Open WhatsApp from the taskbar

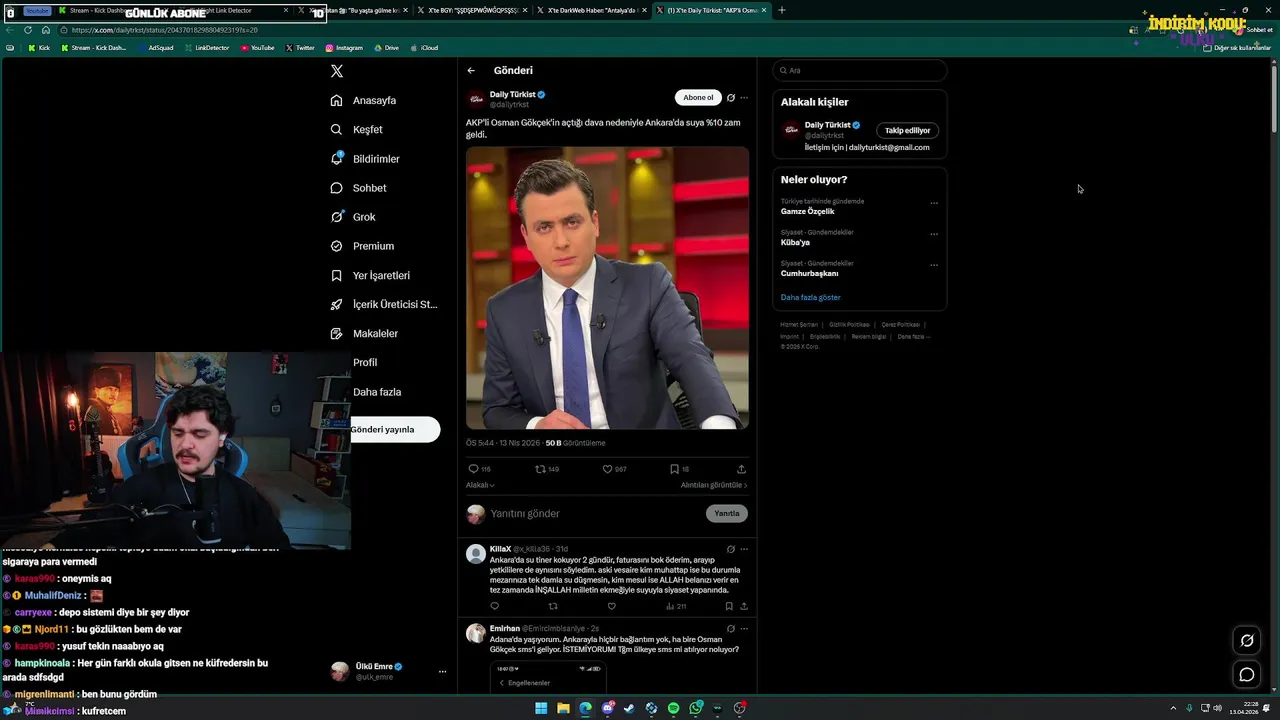click(696, 708)
